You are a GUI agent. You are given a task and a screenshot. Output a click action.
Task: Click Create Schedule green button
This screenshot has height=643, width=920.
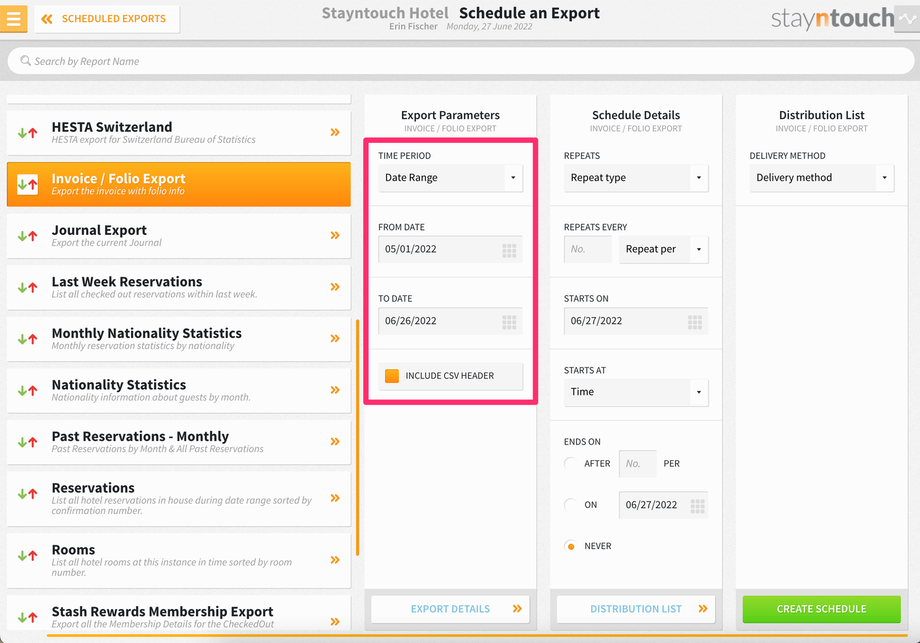click(821, 609)
